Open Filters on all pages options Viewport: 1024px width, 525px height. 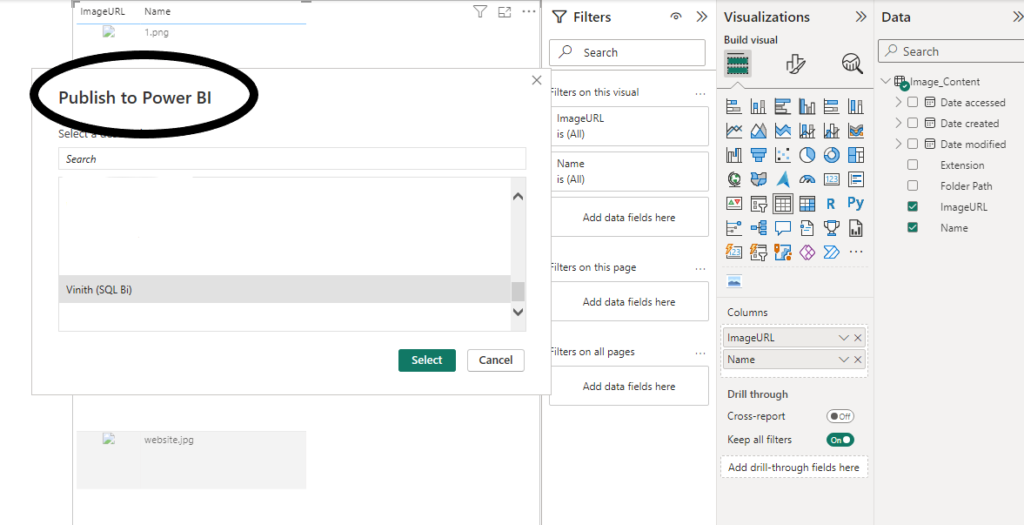coord(701,353)
